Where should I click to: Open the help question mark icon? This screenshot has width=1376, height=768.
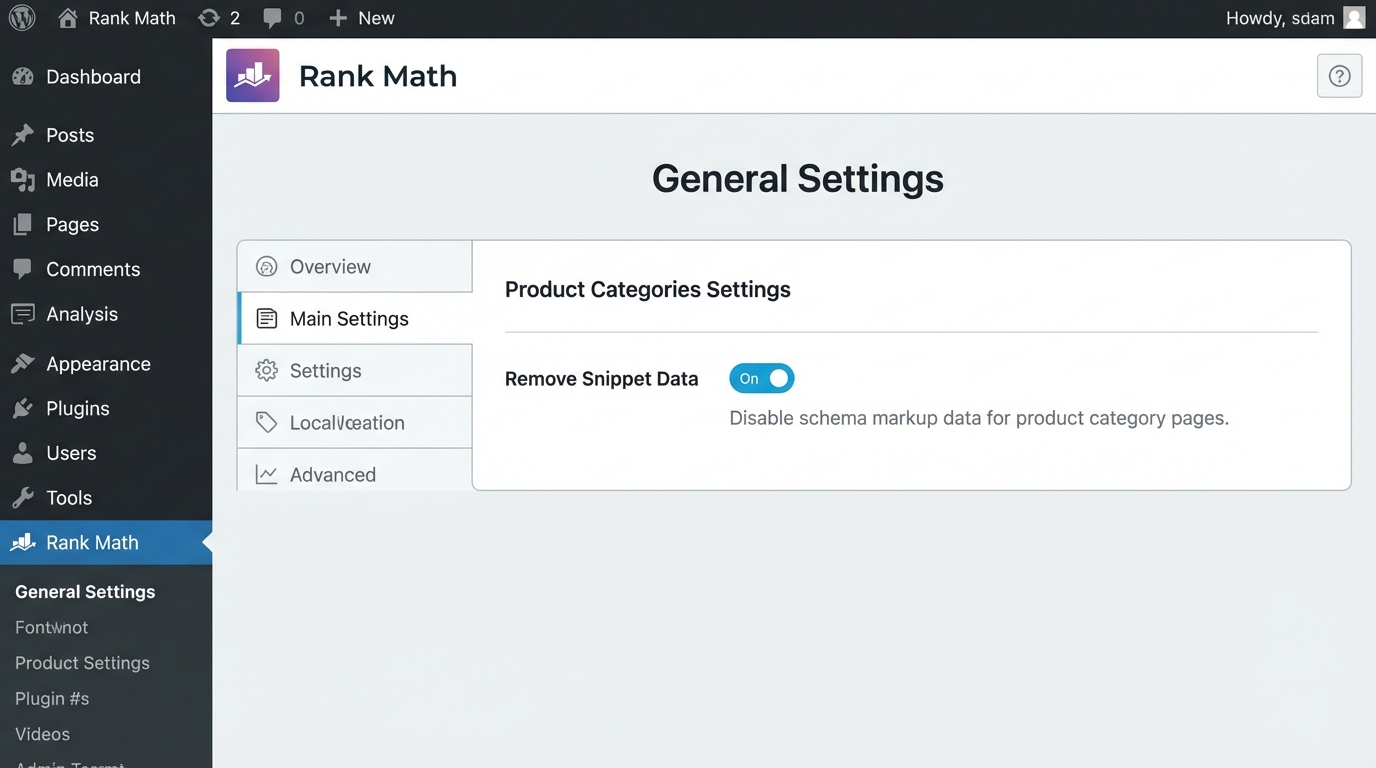pos(1339,75)
